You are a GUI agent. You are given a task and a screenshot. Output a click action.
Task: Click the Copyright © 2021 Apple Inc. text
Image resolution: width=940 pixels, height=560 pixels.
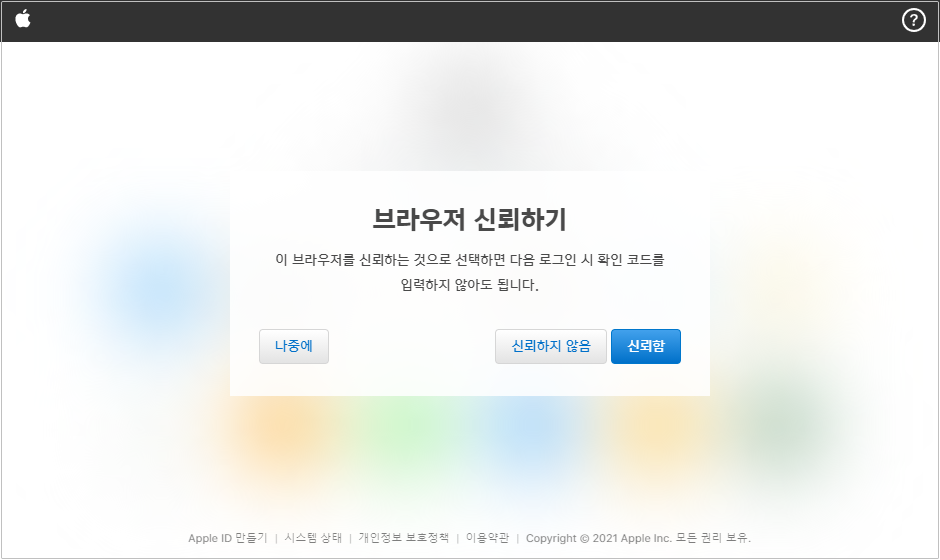click(599, 538)
